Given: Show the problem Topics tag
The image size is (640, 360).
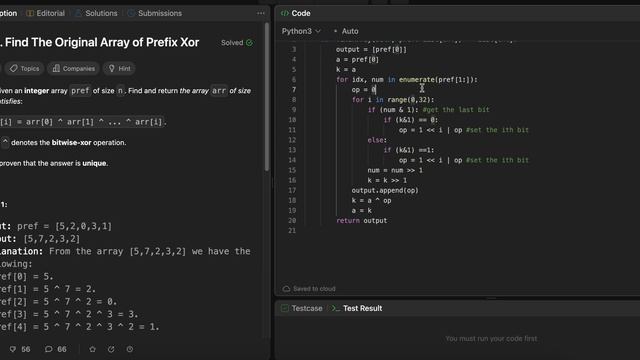Looking at the screenshot, I should [25, 68].
